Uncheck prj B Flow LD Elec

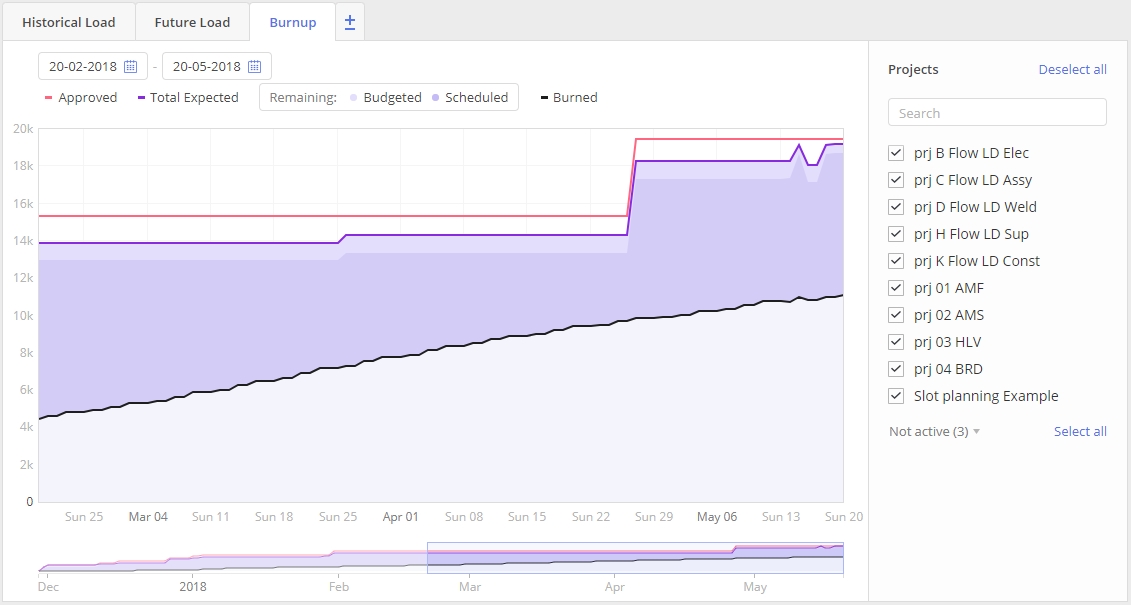coord(896,153)
